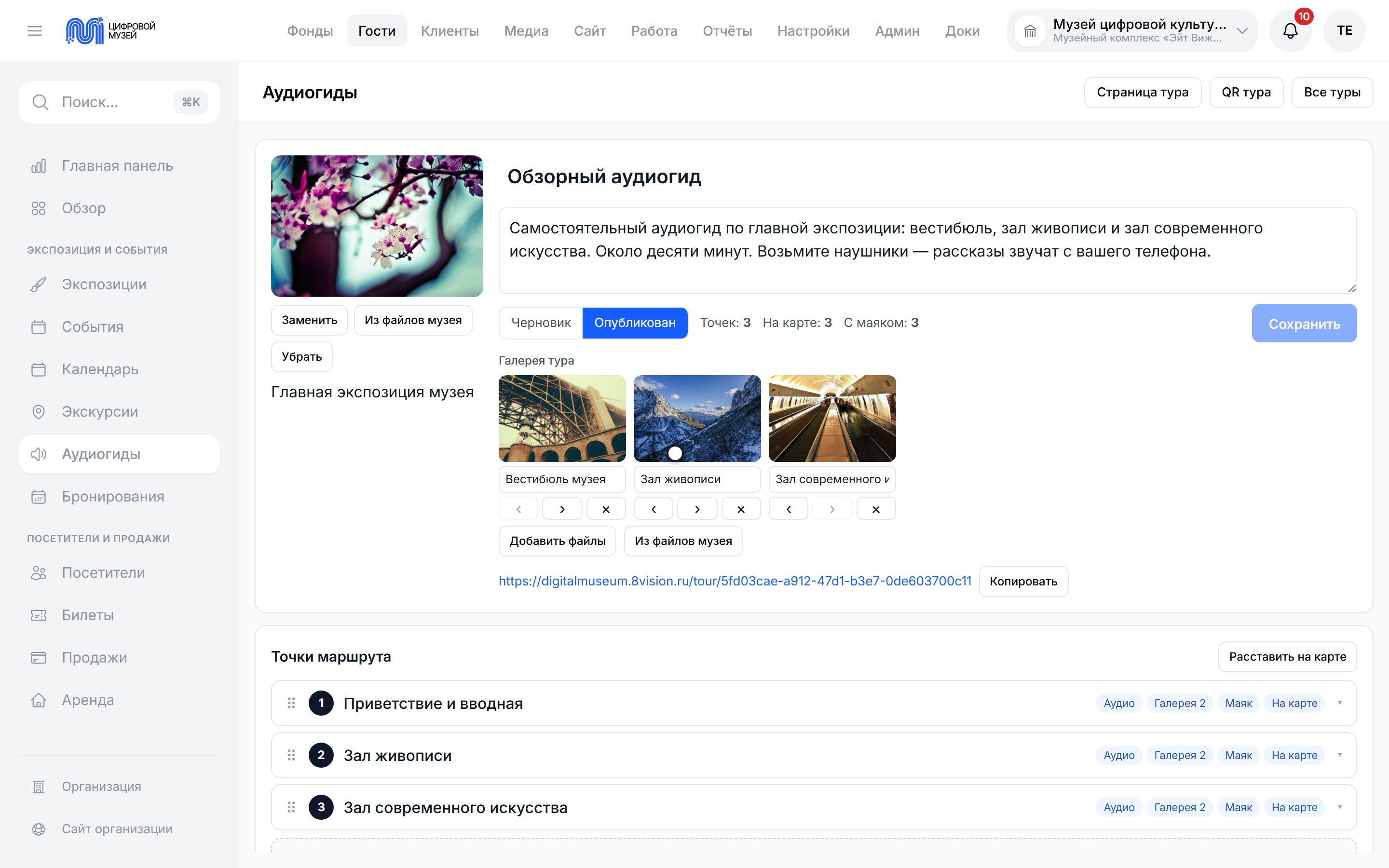
Task: Switch to Клиенты top tab
Action: pyautogui.click(x=450, y=31)
